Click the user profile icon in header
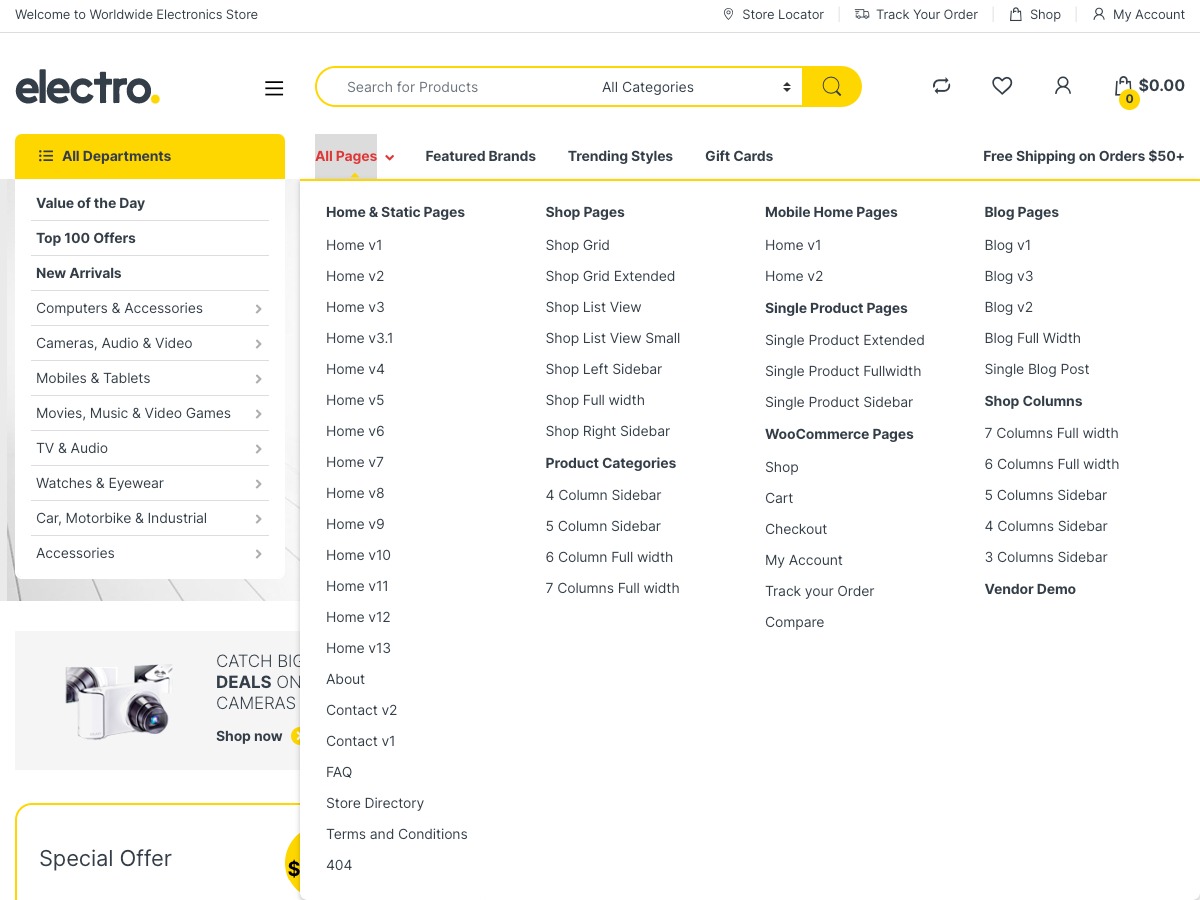Viewport: 1200px width, 900px height. [1063, 86]
